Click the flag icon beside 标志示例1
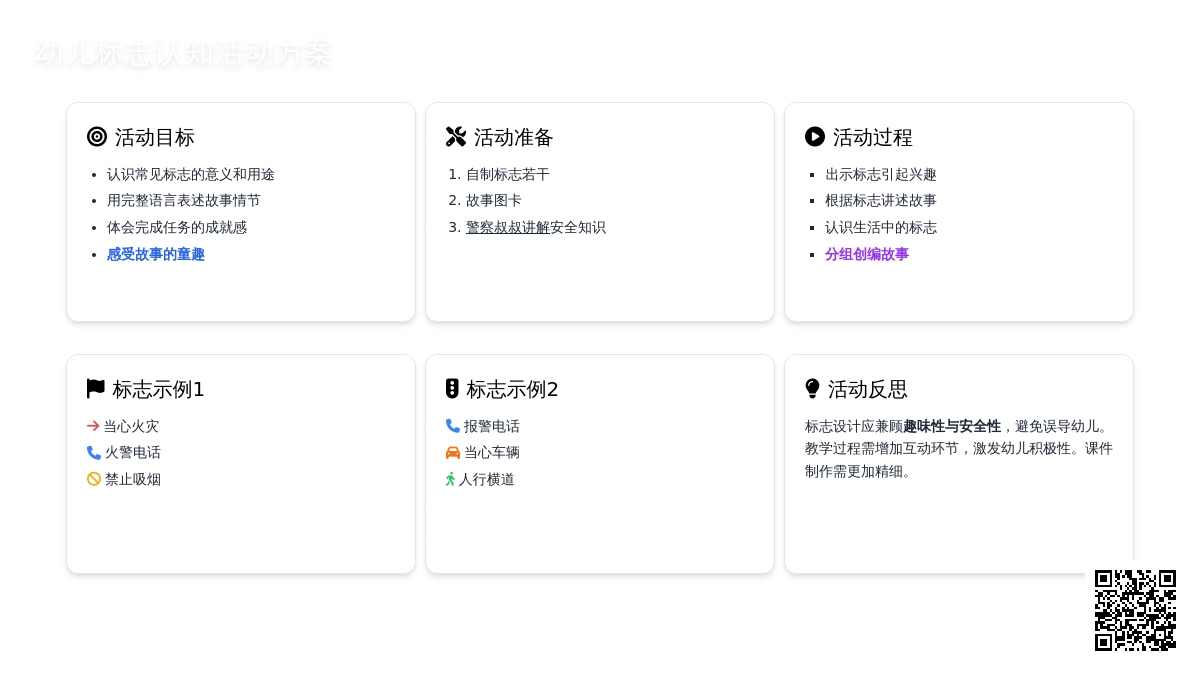This screenshot has height=675, width=1200. 96,389
